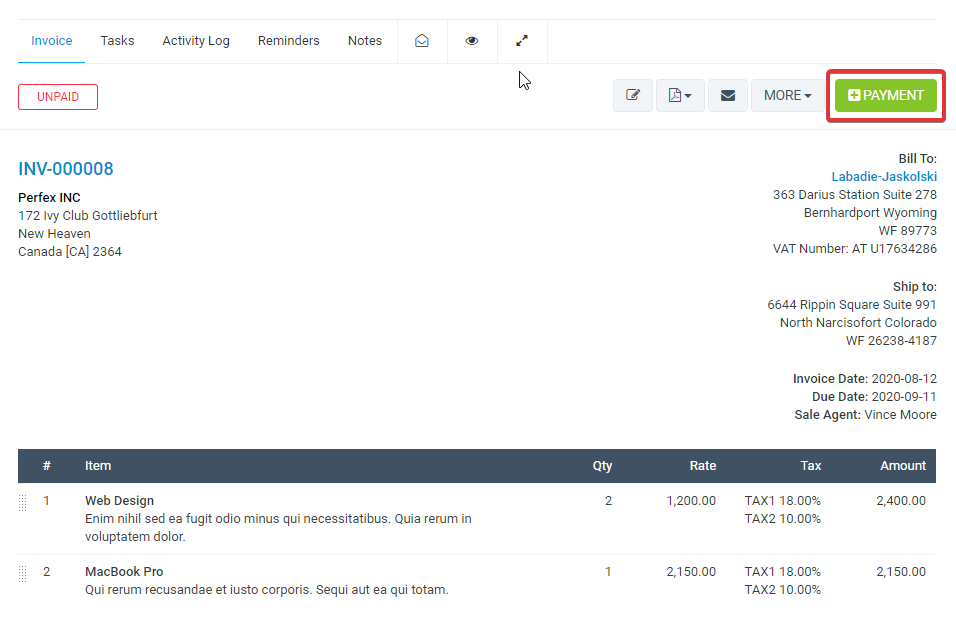Go to the Notes tab
Image resolution: width=956 pixels, height=640 pixels.
[365, 41]
